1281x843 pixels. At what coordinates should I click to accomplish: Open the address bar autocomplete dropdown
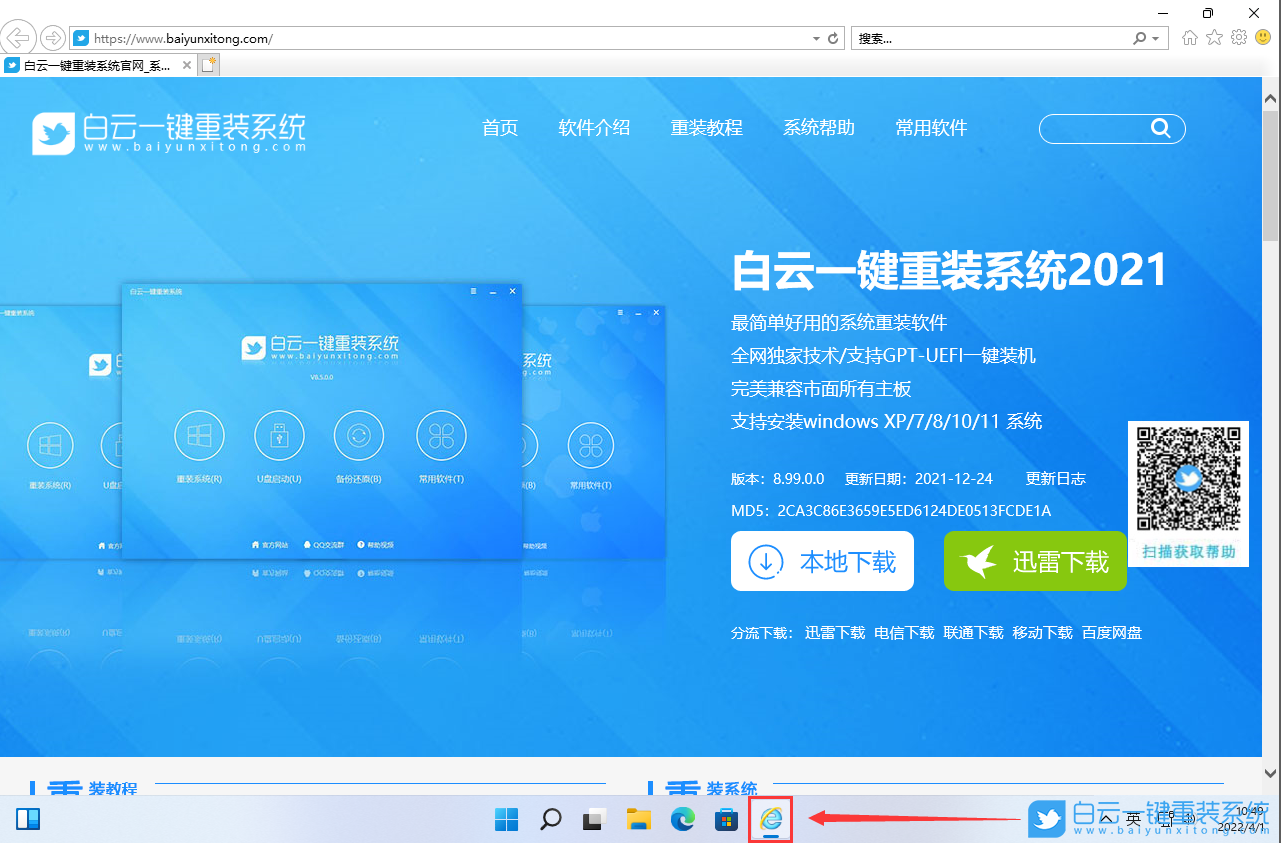point(814,37)
